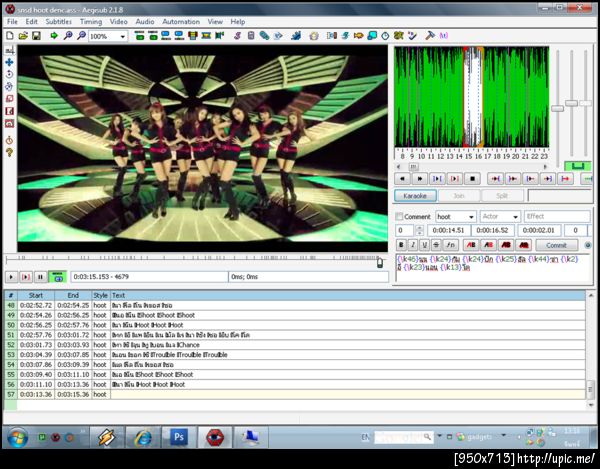The height and width of the screenshot is (469, 600).
Task: Select the vector clip tool
Action: (10, 123)
